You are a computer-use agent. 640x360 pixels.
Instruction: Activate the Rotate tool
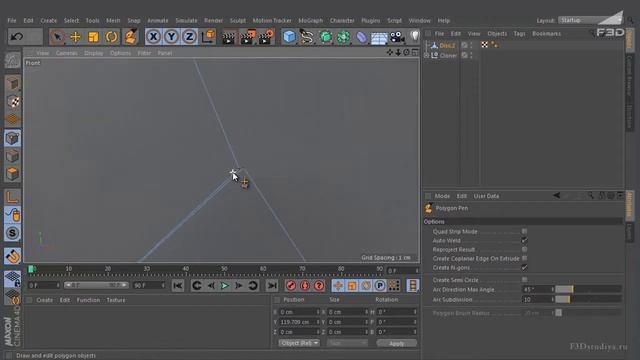pos(111,37)
